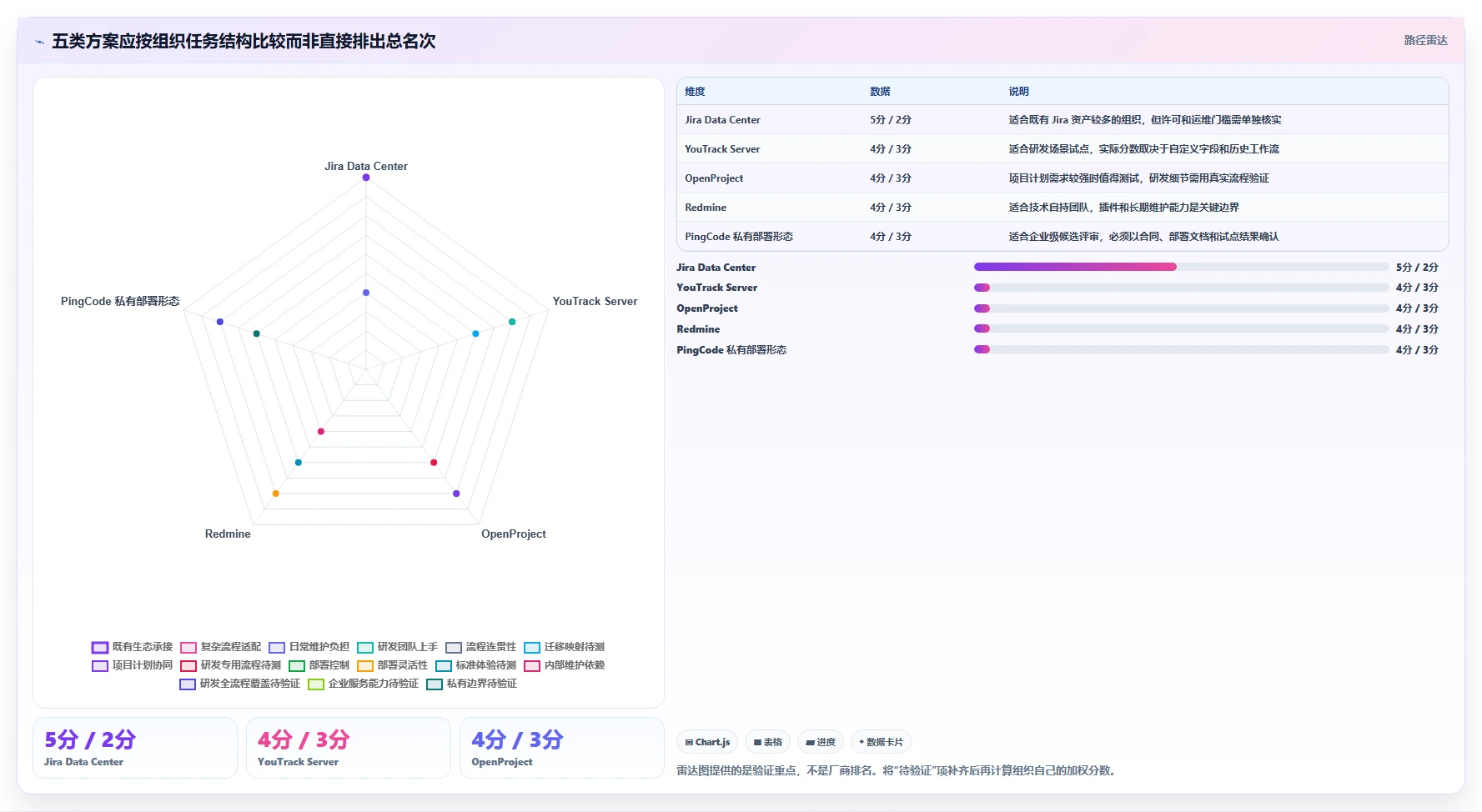Click the indigo outer point on the PingCode axis
The image size is (1482, 812).
click(x=220, y=322)
